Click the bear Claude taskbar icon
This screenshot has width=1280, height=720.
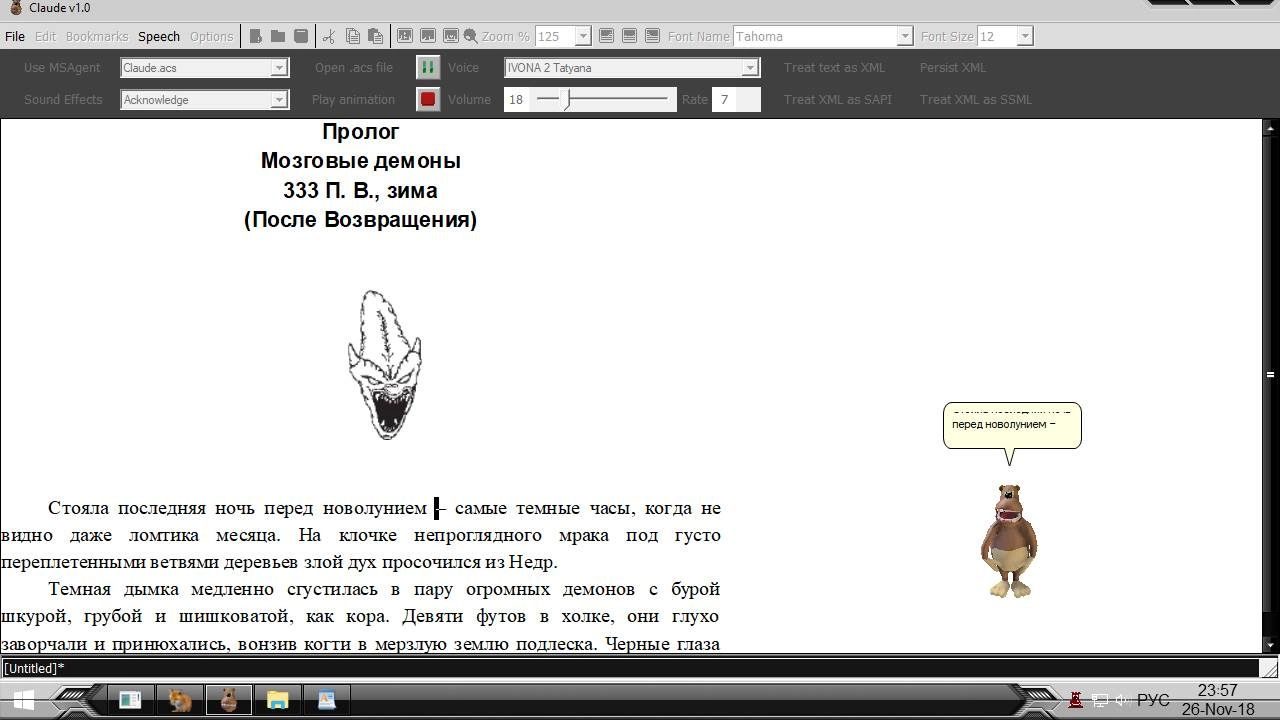[229, 700]
